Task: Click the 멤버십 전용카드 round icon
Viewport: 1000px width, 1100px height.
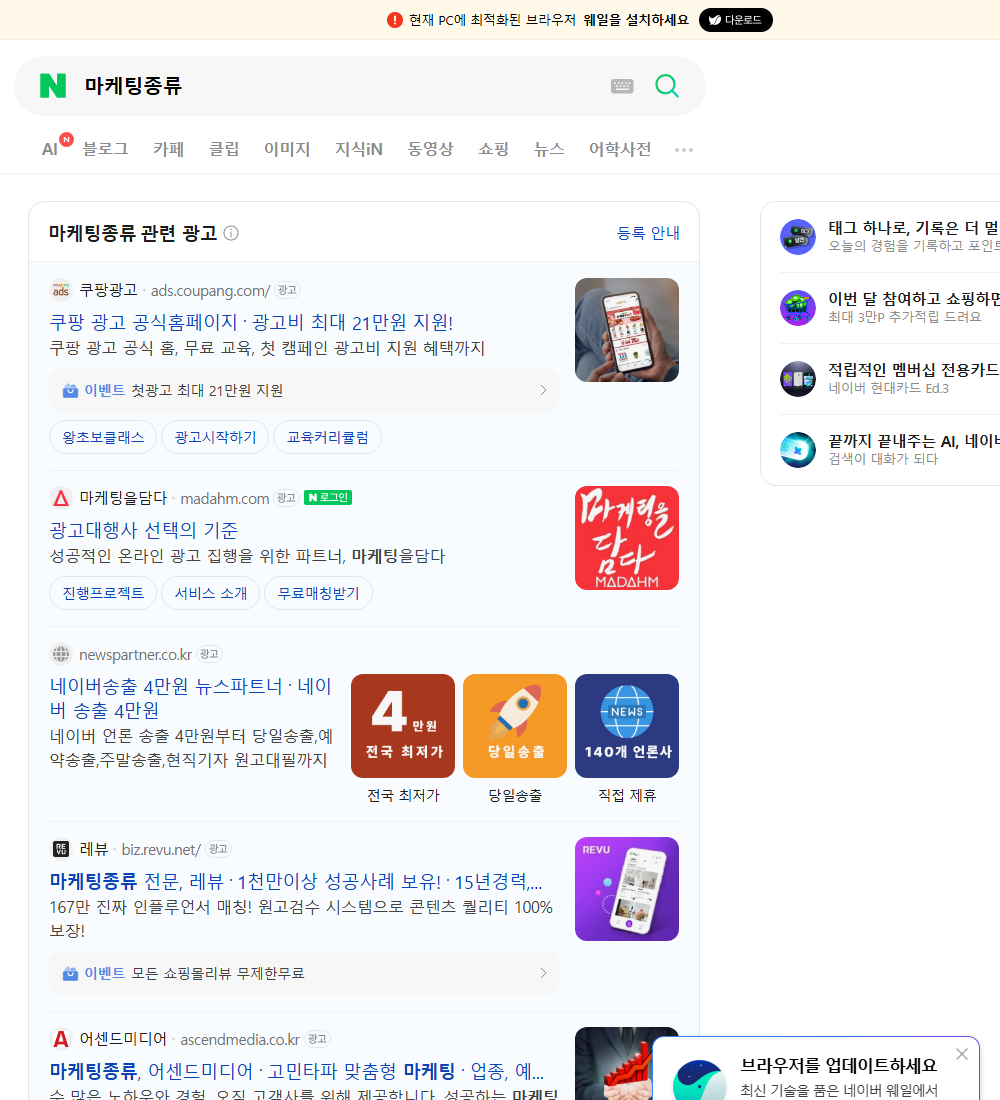Action: coord(798,379)
